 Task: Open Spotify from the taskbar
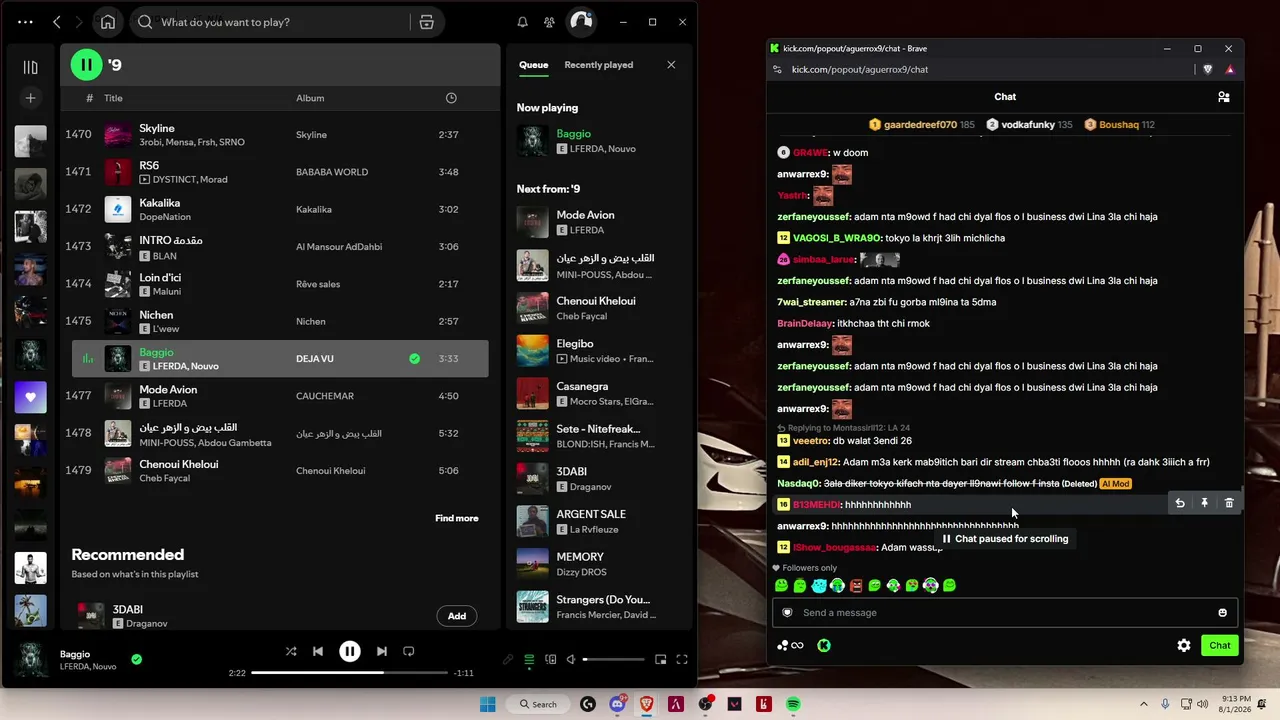pos(793,704)
